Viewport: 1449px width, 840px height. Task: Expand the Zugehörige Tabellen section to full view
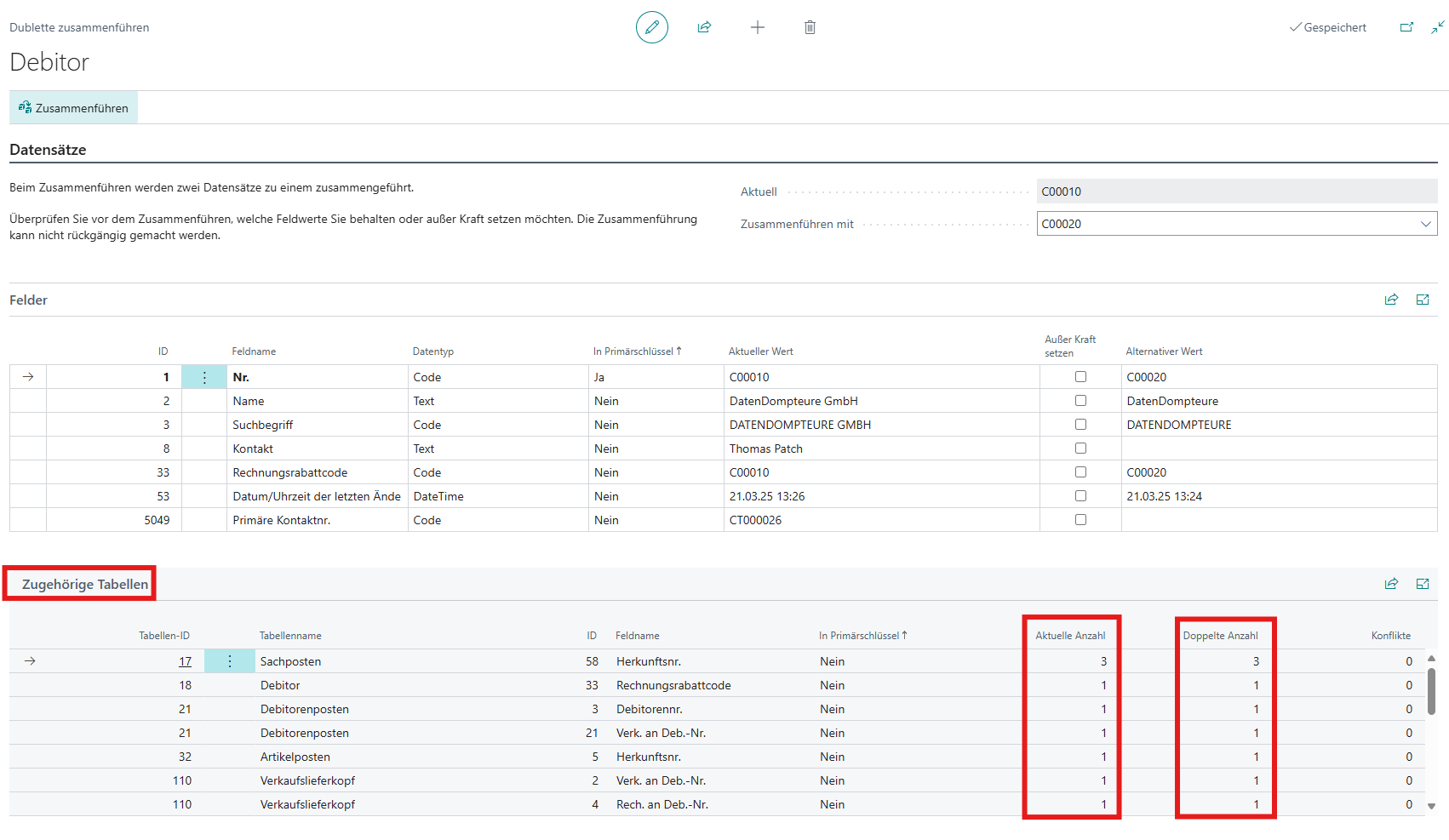[x=1422, y=584]
